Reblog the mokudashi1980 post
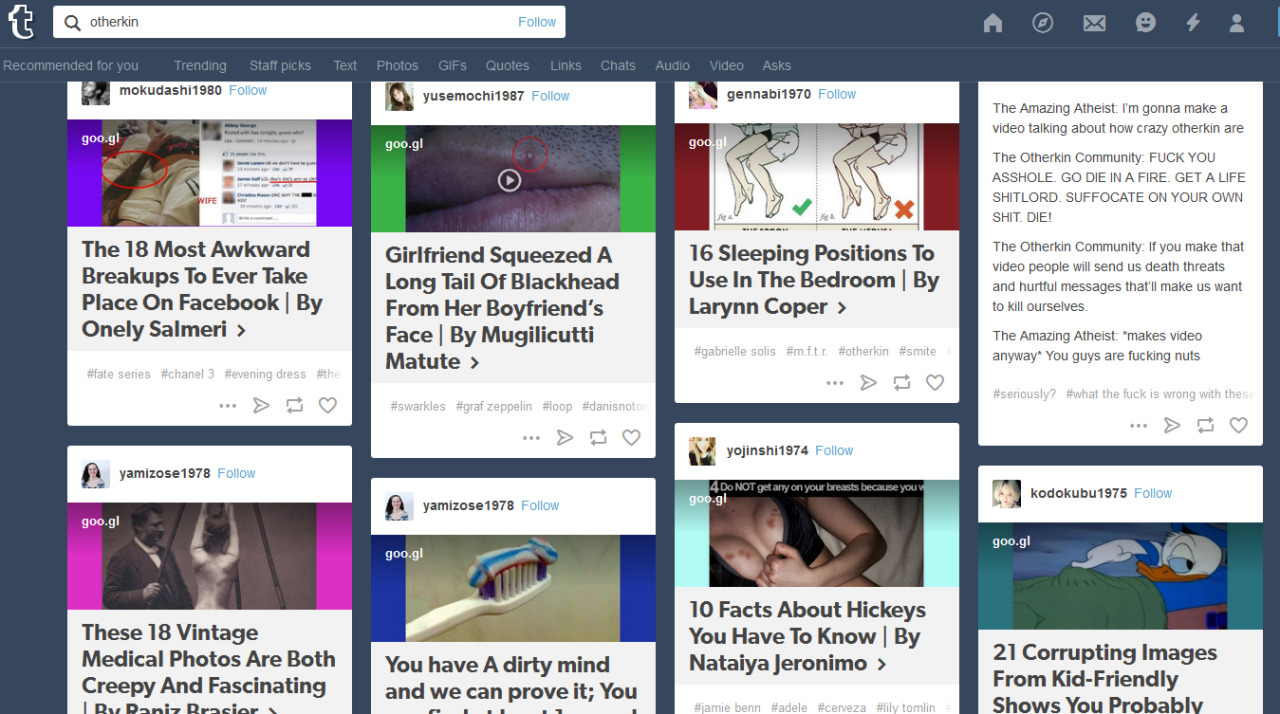 294,405
